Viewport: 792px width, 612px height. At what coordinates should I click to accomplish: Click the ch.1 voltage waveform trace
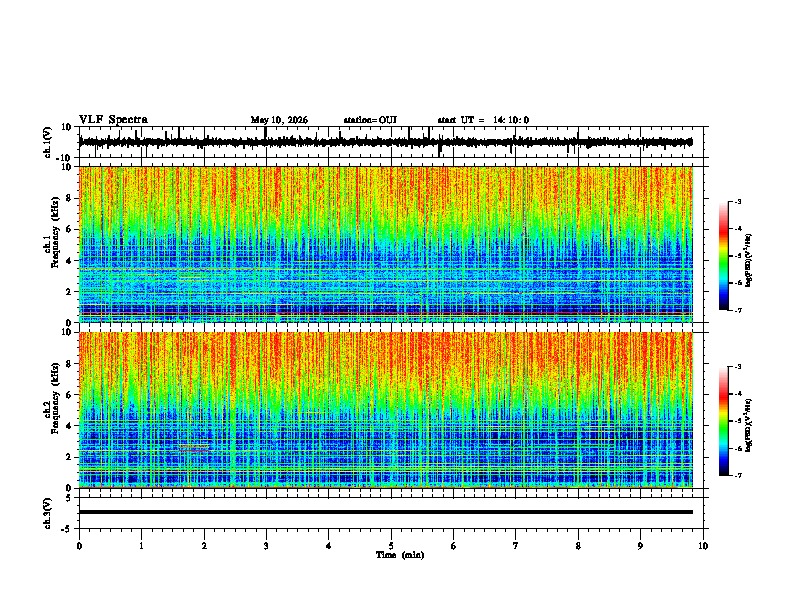[385, 142]
